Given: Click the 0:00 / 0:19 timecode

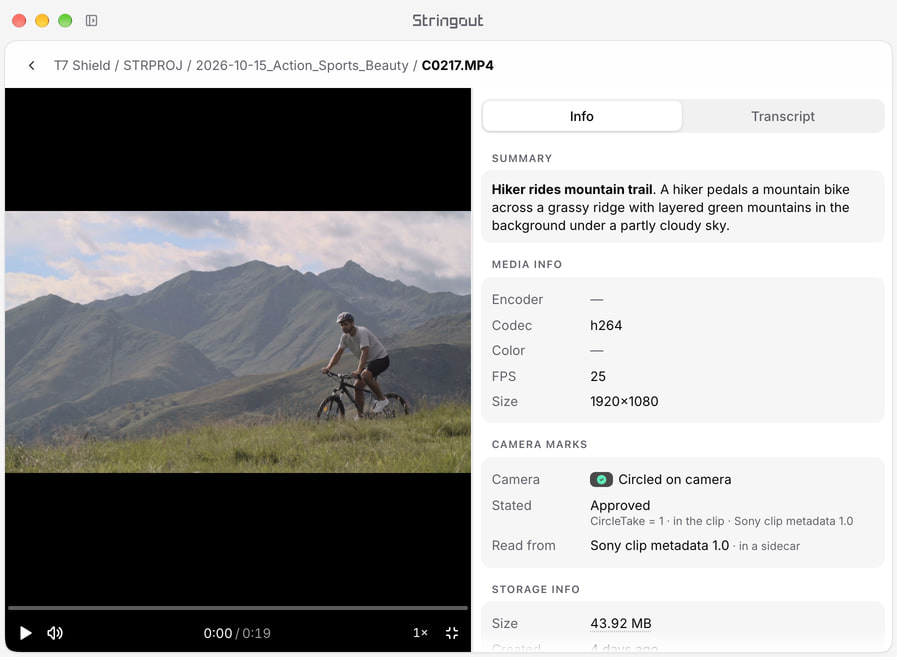Looking at the screenshot, I should click(237, 633).
